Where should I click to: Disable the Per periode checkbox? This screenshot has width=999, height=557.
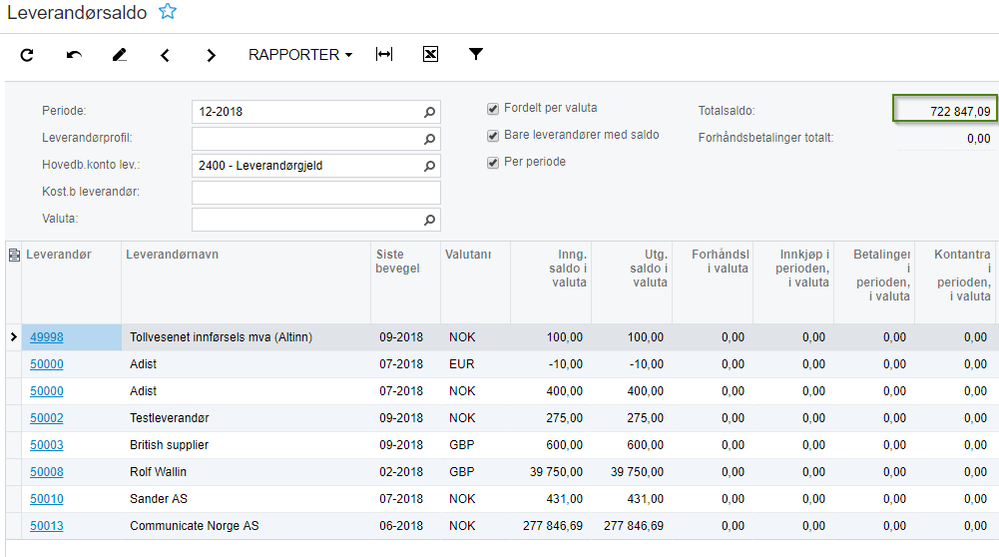point(493,162)
